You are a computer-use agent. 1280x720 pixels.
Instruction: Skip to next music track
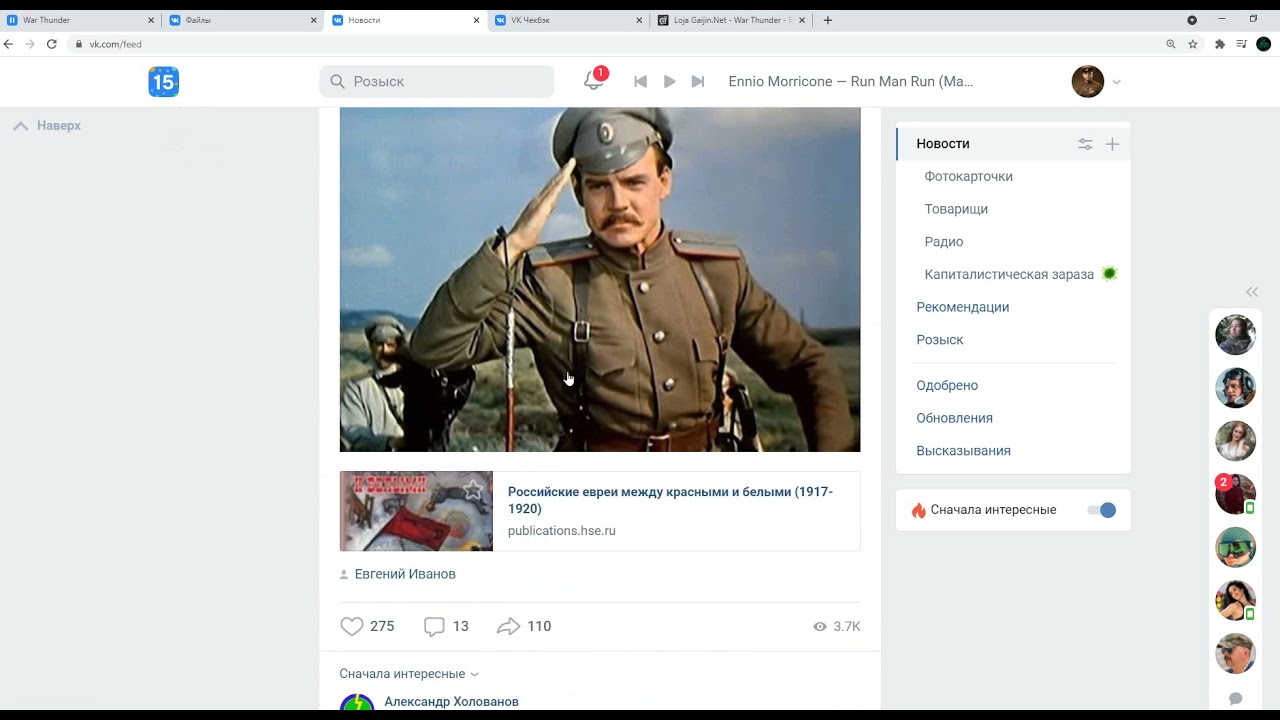(698, 82)
